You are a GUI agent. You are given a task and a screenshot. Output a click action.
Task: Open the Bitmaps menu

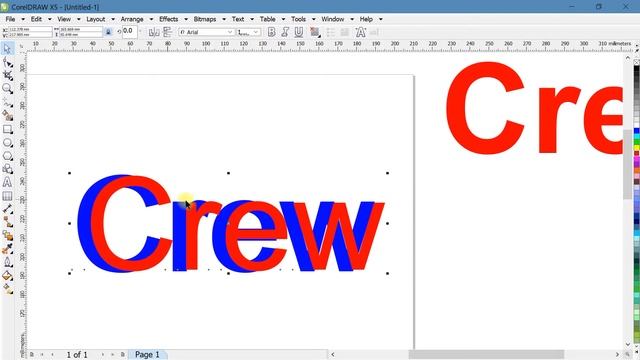(204, 19)
